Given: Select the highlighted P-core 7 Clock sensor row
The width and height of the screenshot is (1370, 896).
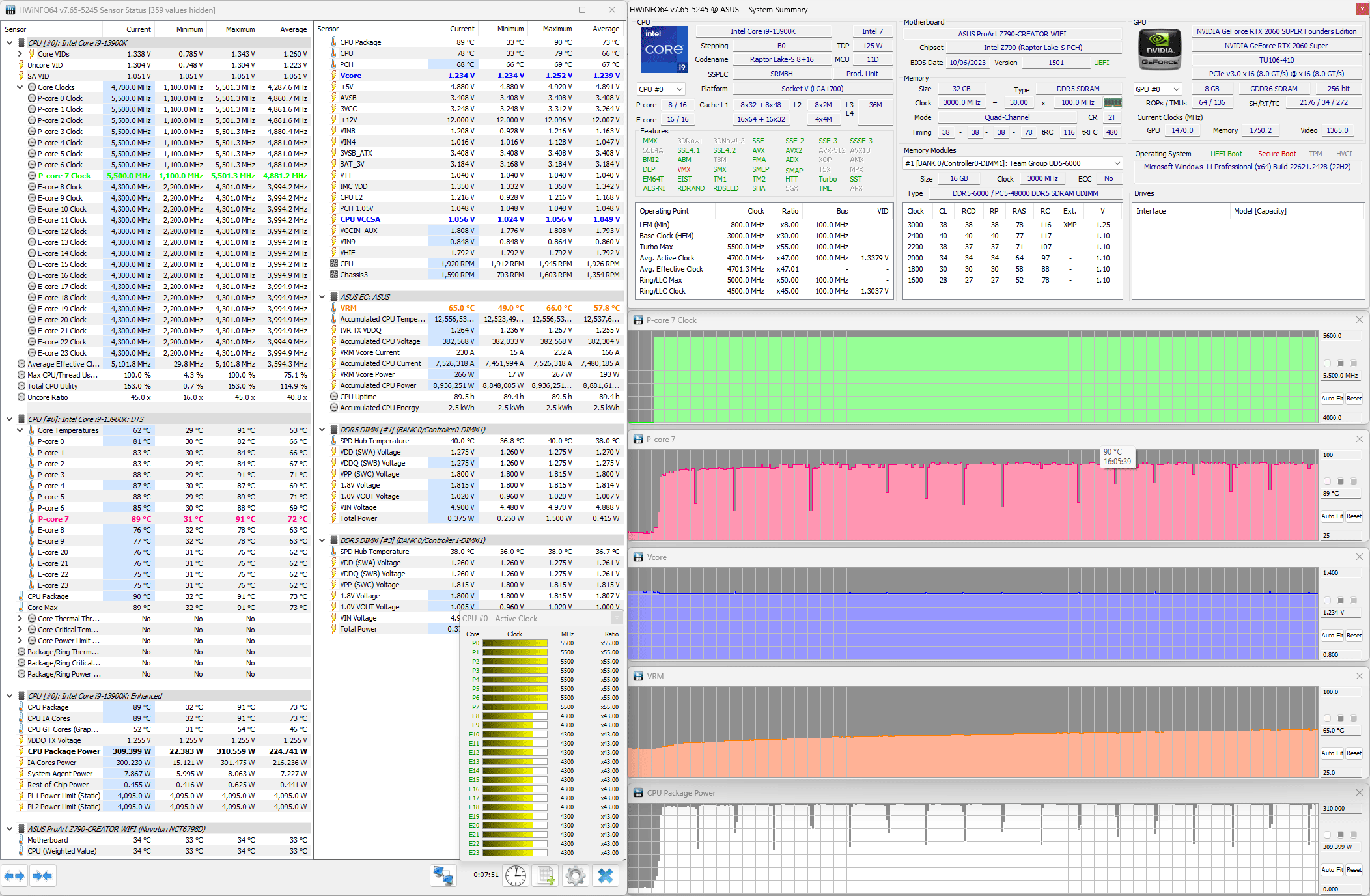Looking at the screenshot, I should tap(156, 176).
